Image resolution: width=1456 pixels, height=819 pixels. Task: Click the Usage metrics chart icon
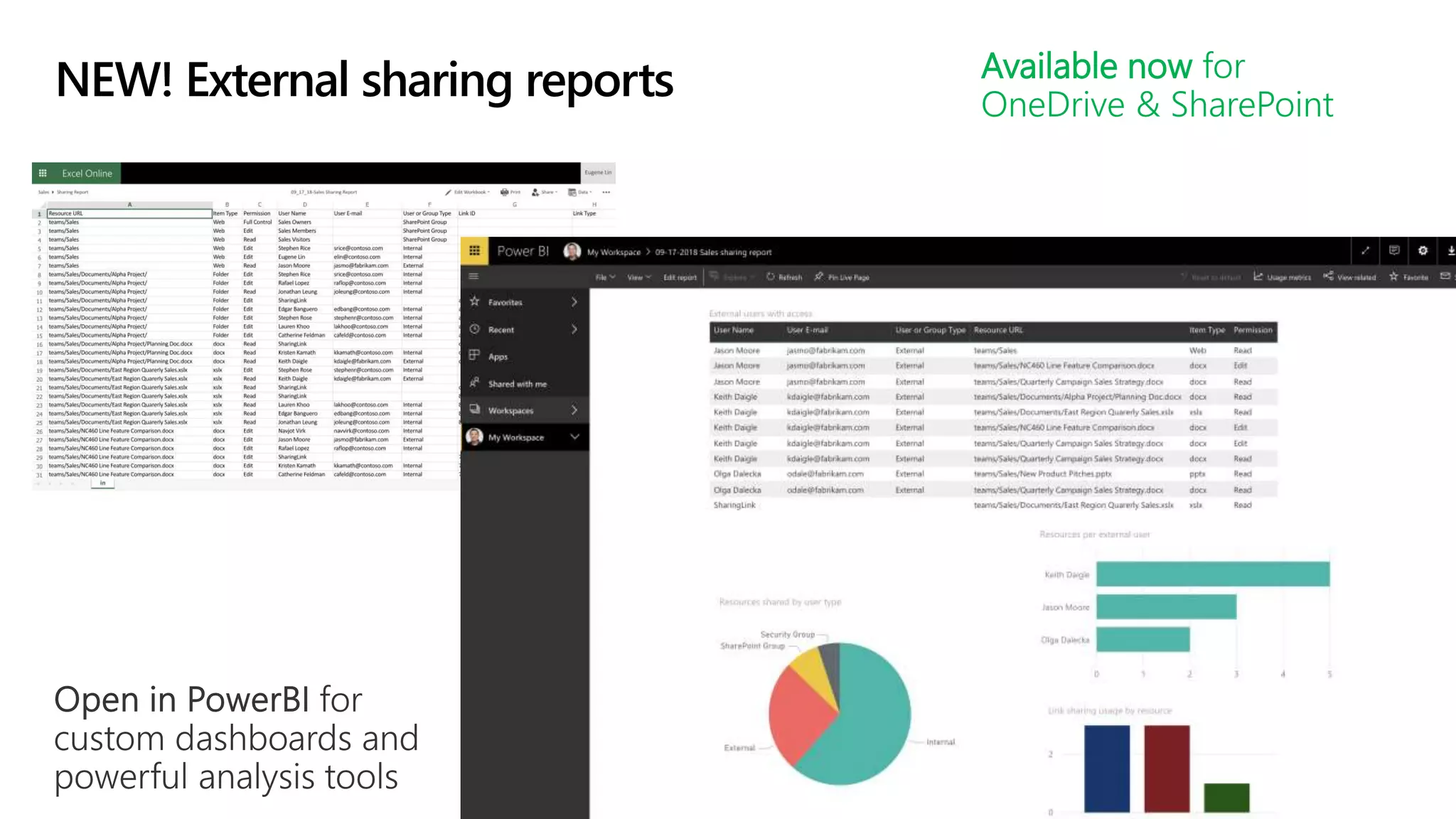click(1258, 277)
